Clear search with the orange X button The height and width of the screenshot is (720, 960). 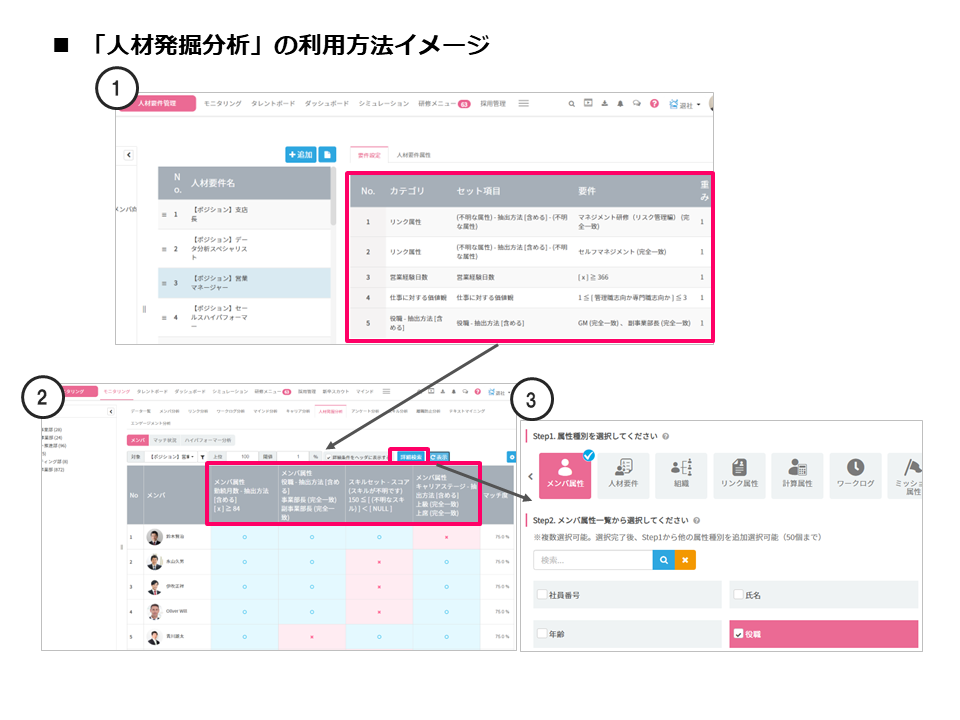(685, 560)
